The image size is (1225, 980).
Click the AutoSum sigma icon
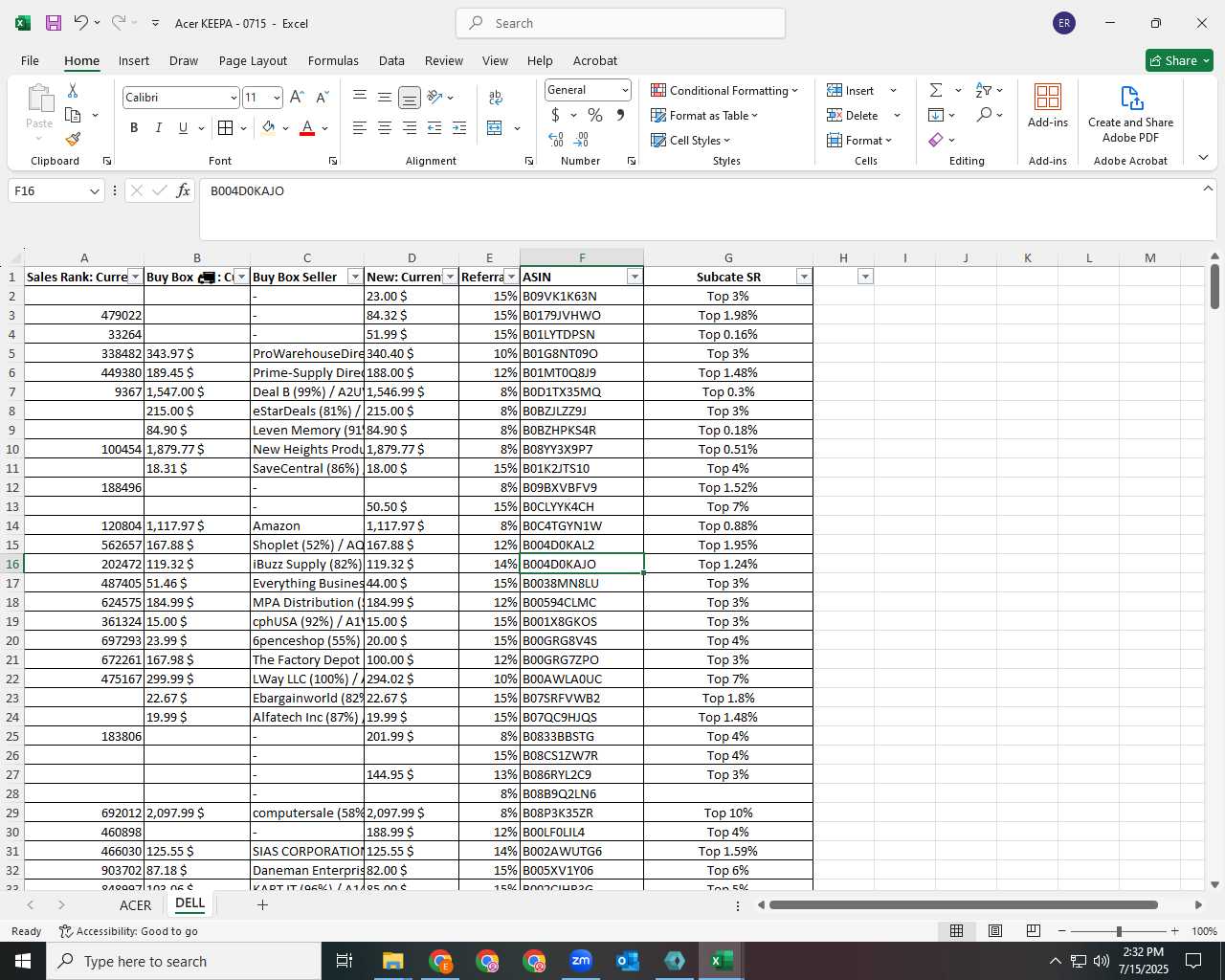click(x=936, y=90)
